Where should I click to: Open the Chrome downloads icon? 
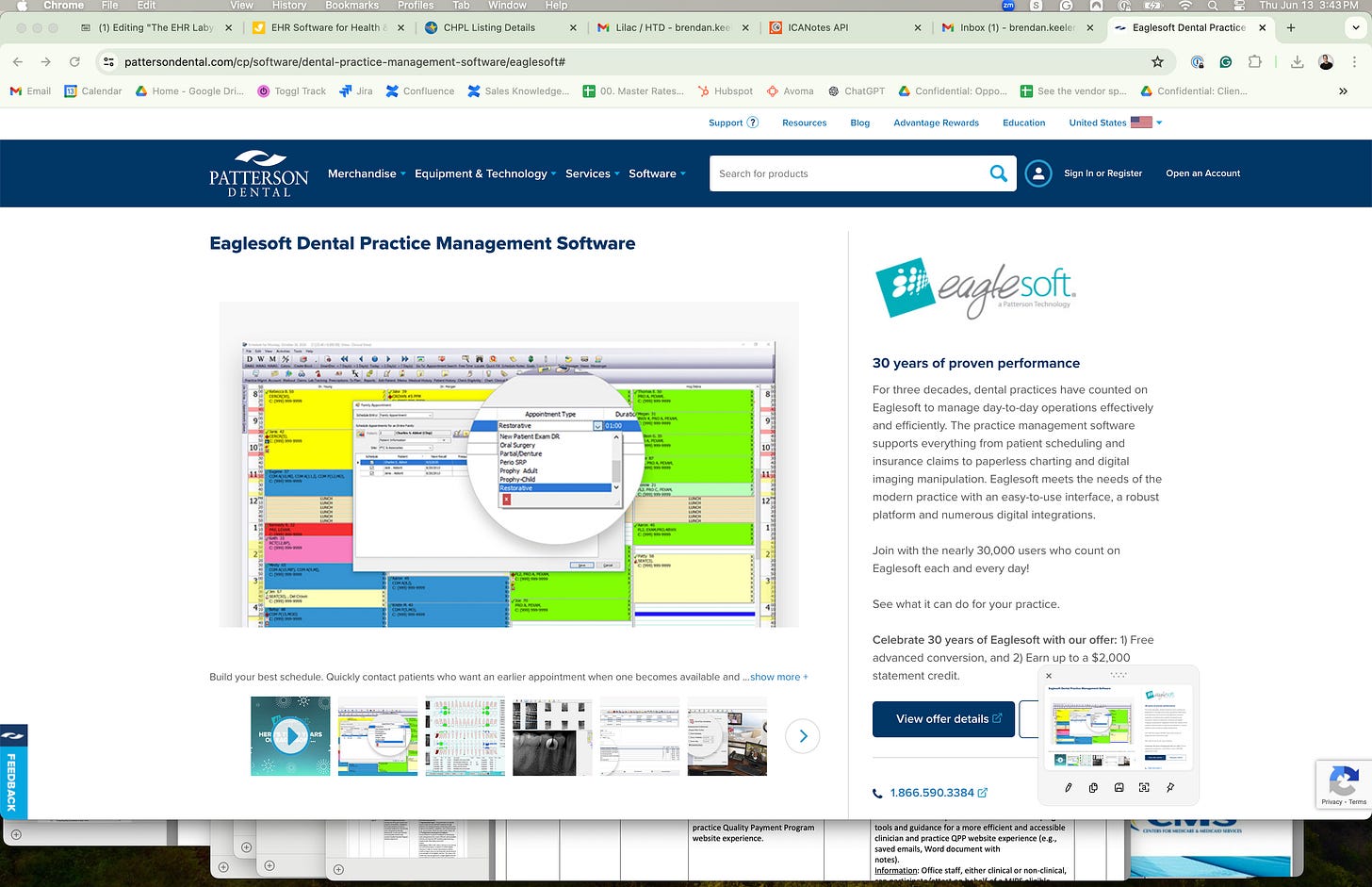(1297, 61)
